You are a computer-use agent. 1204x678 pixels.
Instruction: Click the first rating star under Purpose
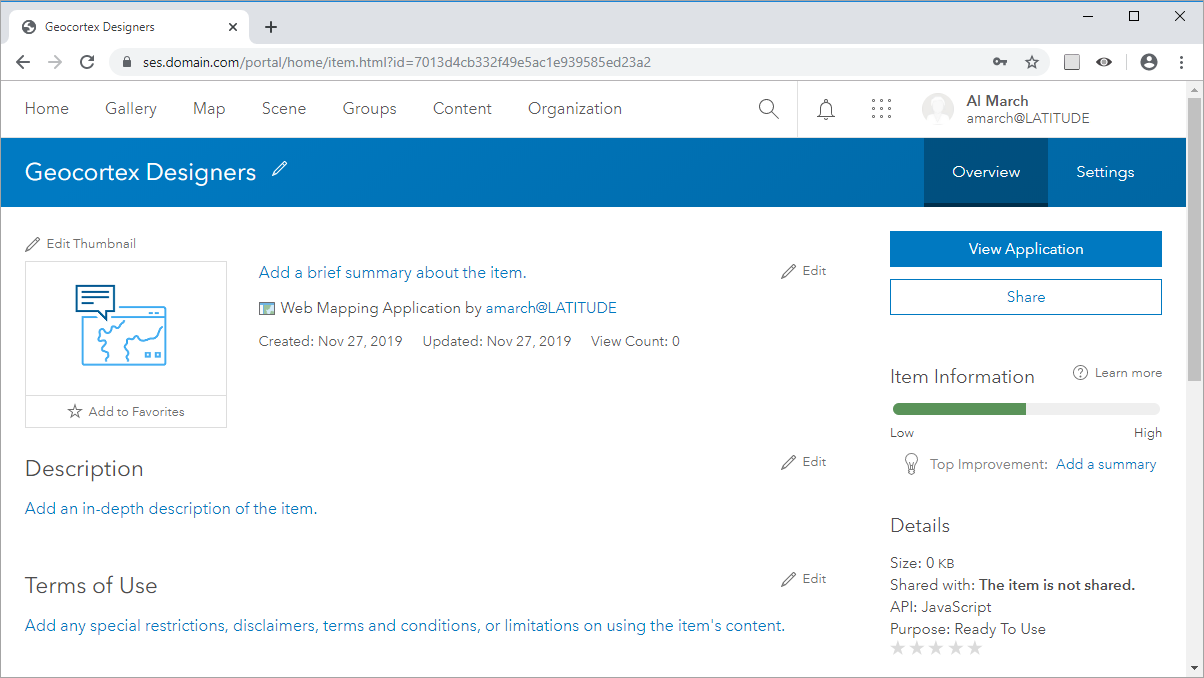coord(898,648)
